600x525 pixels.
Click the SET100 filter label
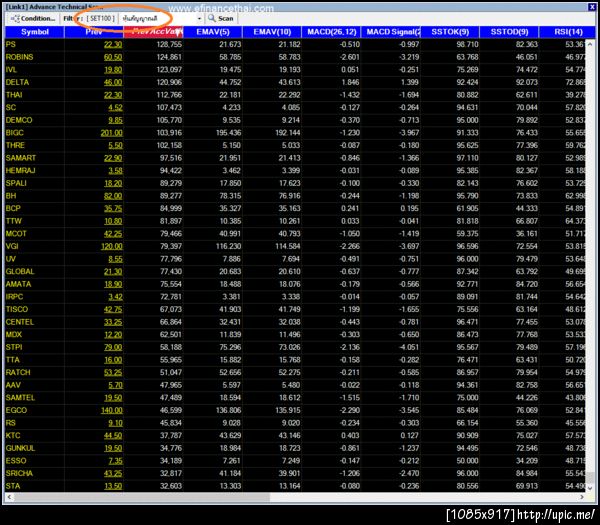tap(100, 18)
